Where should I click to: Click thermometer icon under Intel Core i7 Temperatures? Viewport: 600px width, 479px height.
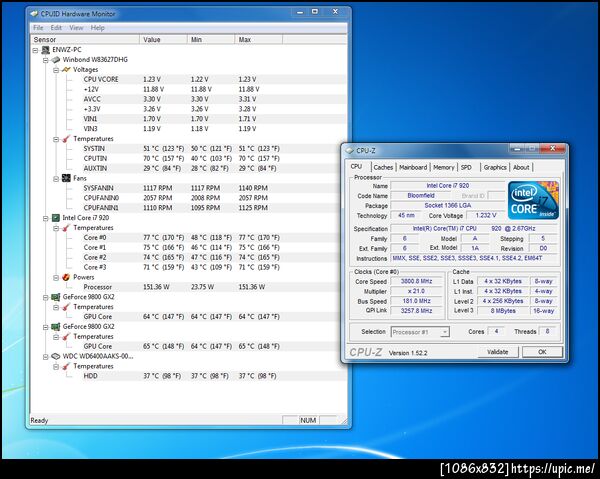pyautogui.click(x=66, y=228)
